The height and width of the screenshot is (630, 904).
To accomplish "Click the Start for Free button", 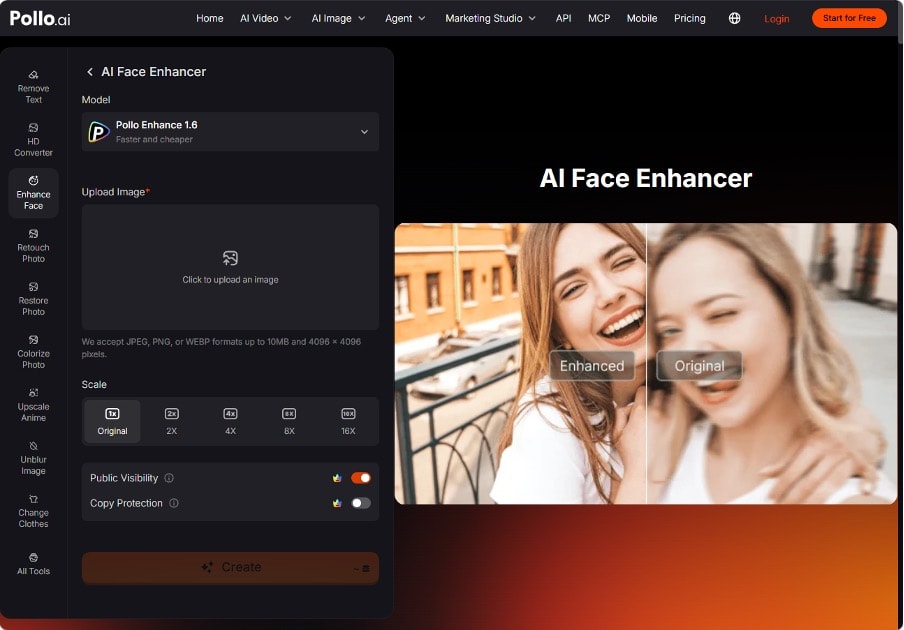I will point(849,18).
